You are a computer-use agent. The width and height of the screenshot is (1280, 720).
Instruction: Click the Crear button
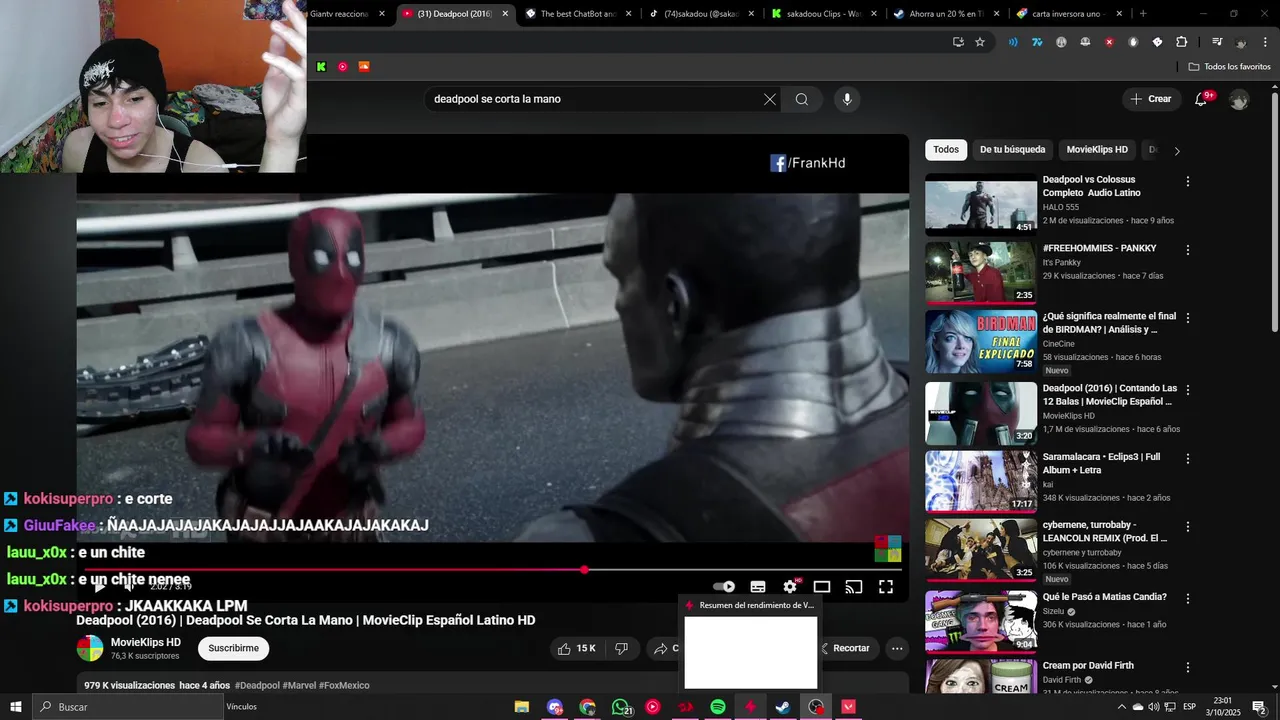(1150, 99)
